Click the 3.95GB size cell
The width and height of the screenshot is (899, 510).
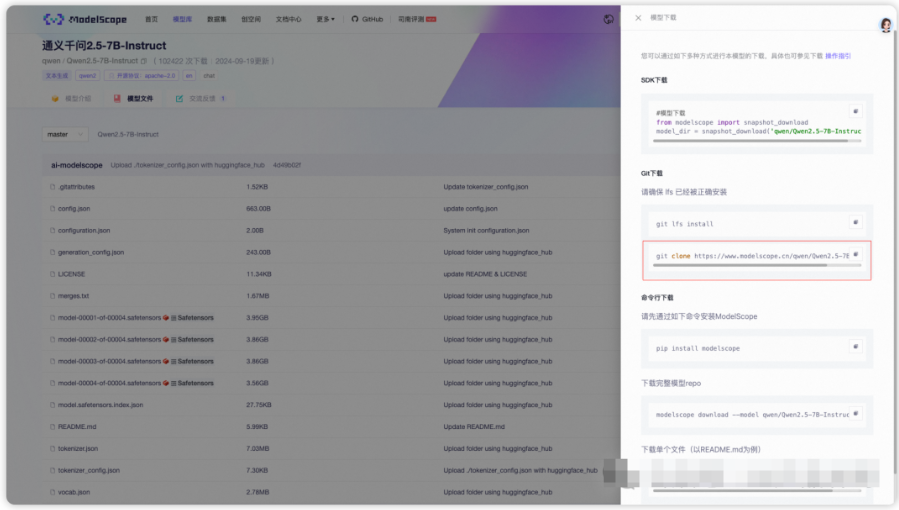click(257, 317)
